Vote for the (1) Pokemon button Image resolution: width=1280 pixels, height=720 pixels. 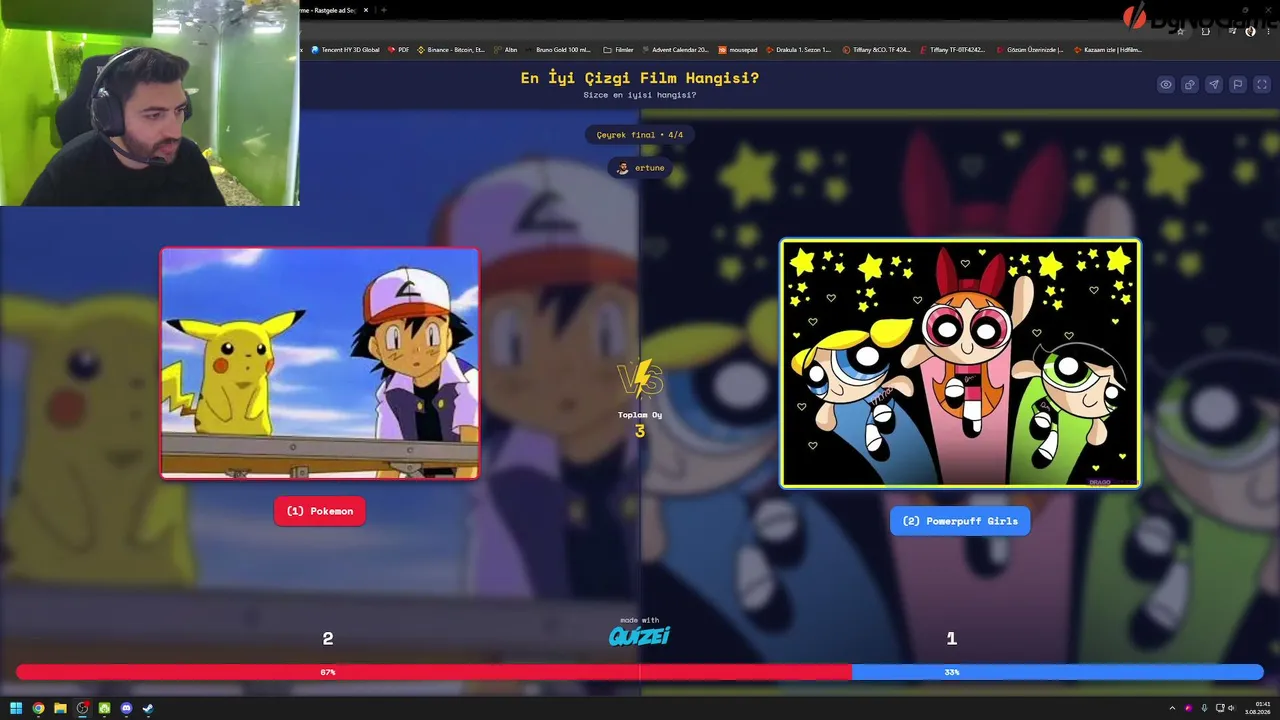320,511
